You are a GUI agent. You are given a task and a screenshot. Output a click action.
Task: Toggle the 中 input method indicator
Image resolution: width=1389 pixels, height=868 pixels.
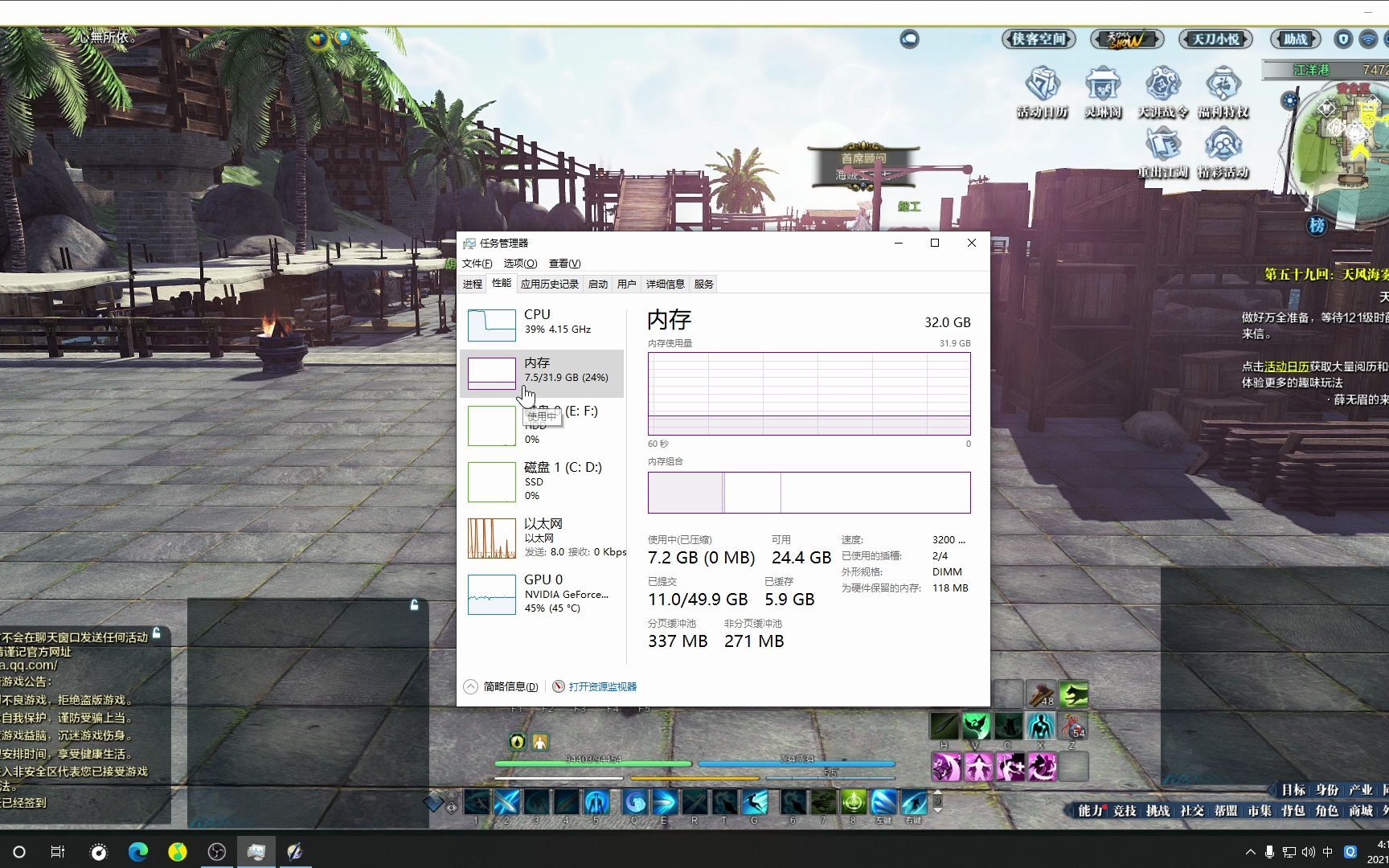click(1328, 852)
